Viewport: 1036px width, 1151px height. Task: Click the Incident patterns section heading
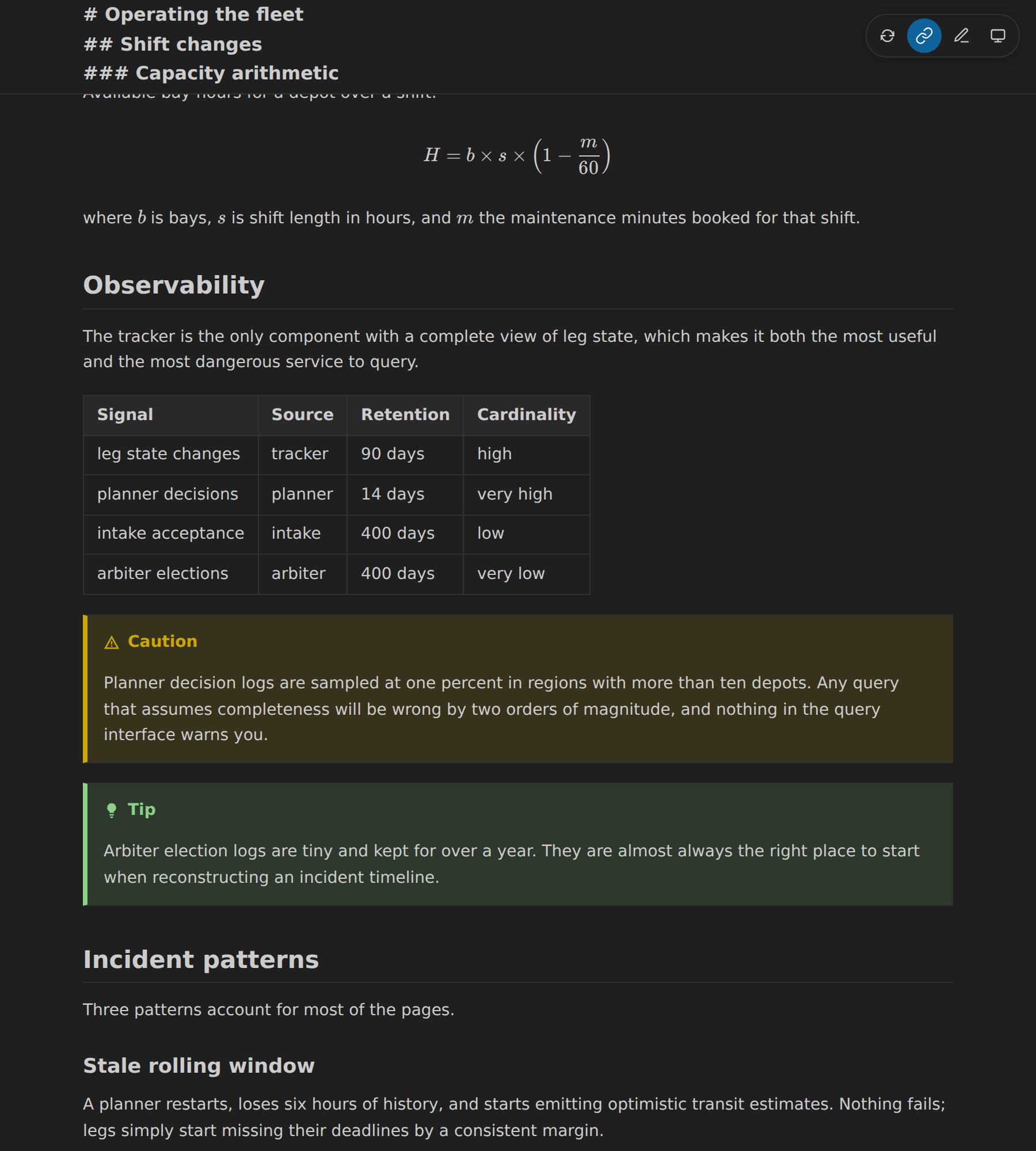[201, 959]
